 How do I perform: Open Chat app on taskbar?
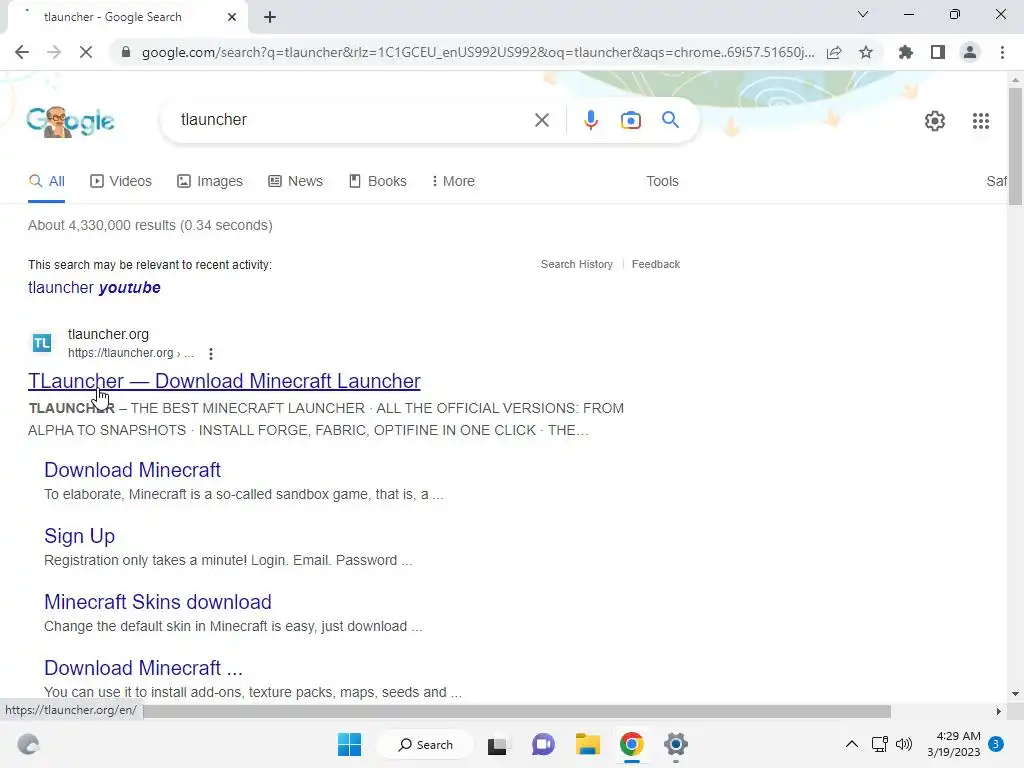coord(543,744)
